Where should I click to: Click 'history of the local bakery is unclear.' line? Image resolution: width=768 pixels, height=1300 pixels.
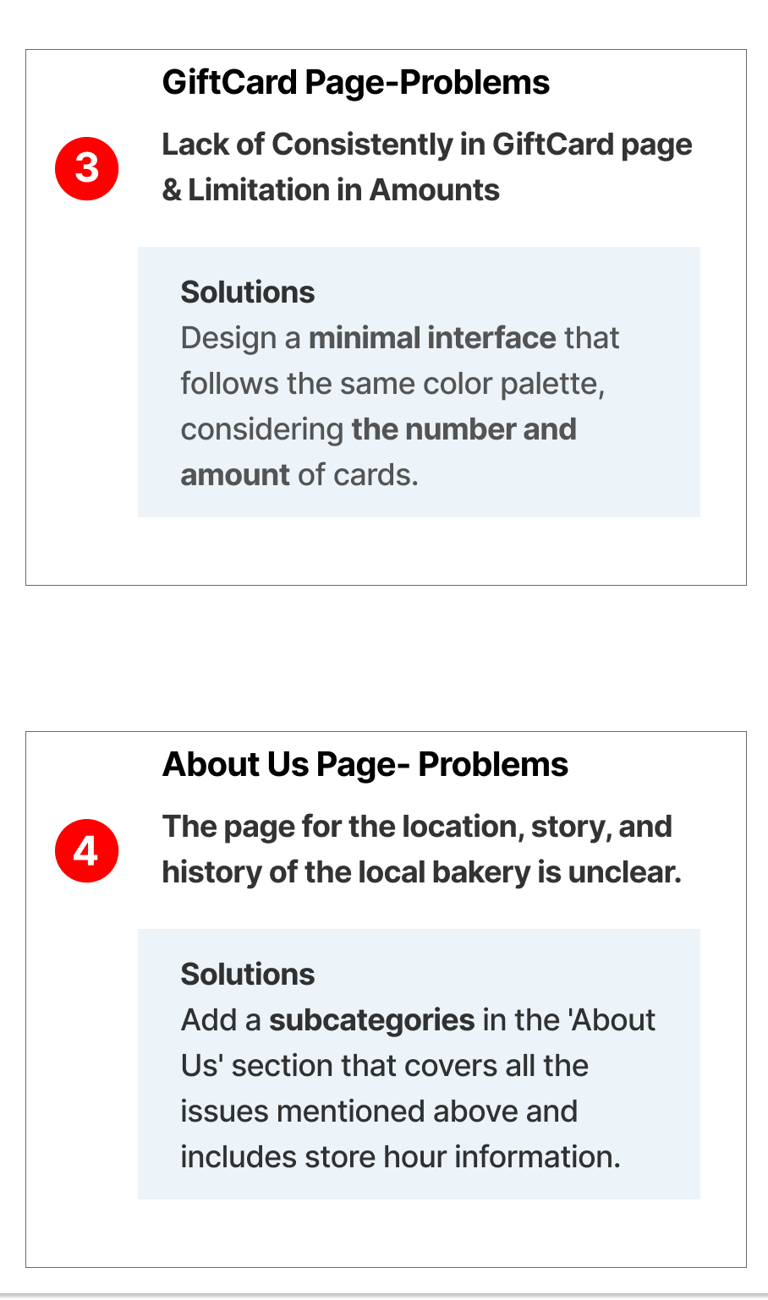point(421,872)
